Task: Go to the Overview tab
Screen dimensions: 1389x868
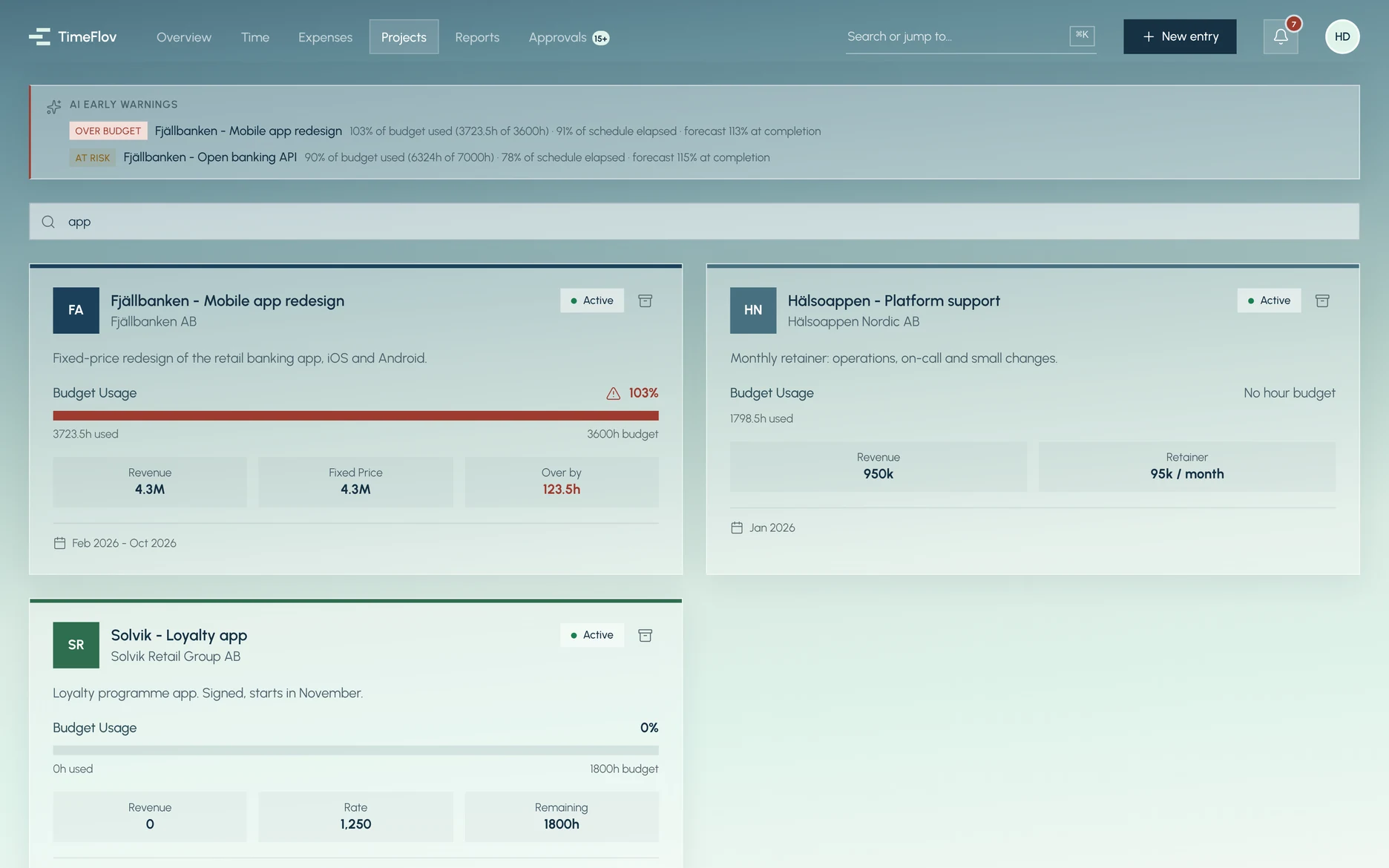Action: click(184, 37)
